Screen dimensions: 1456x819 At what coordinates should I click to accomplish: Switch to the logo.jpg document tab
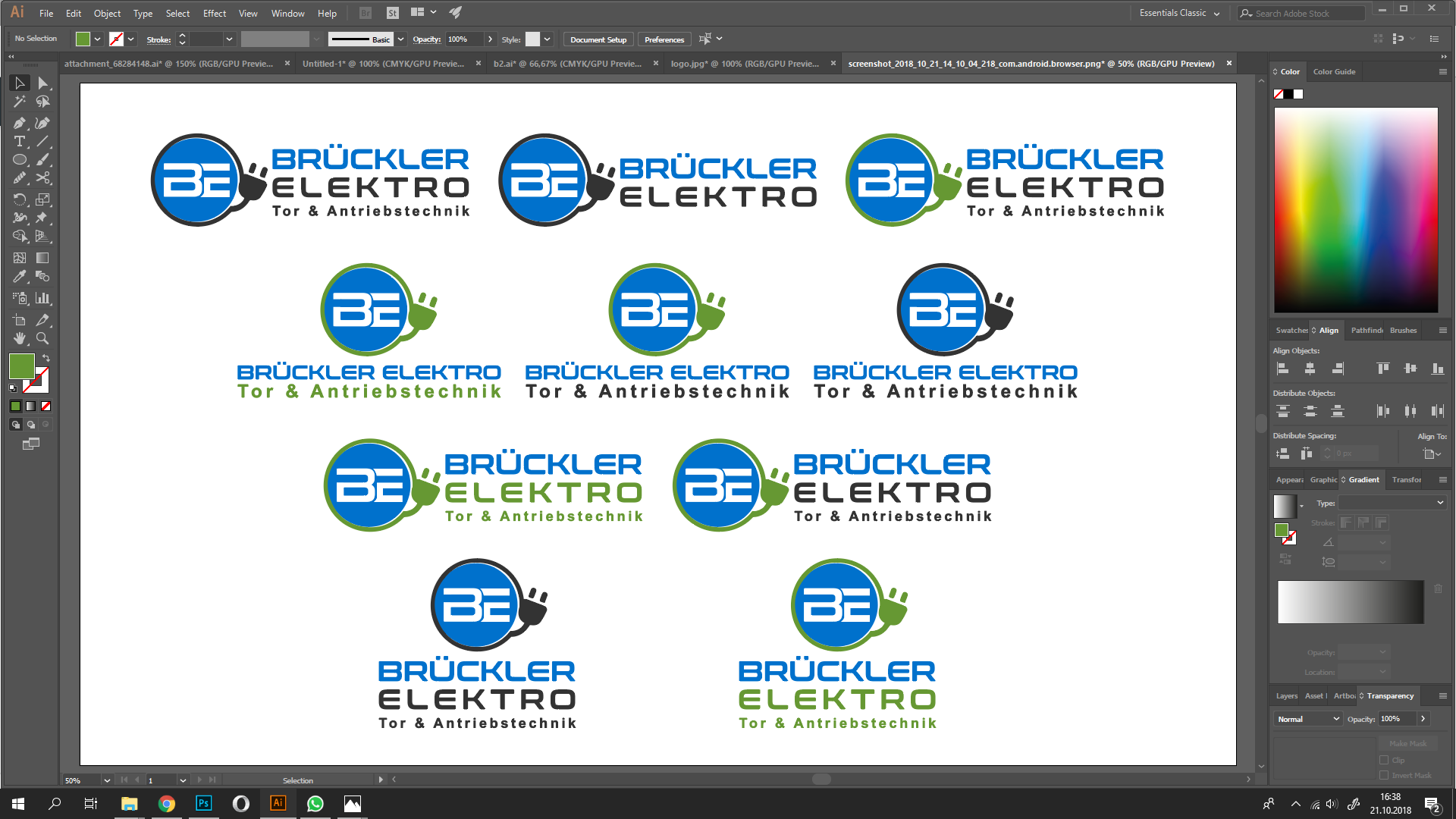[745, 64]
